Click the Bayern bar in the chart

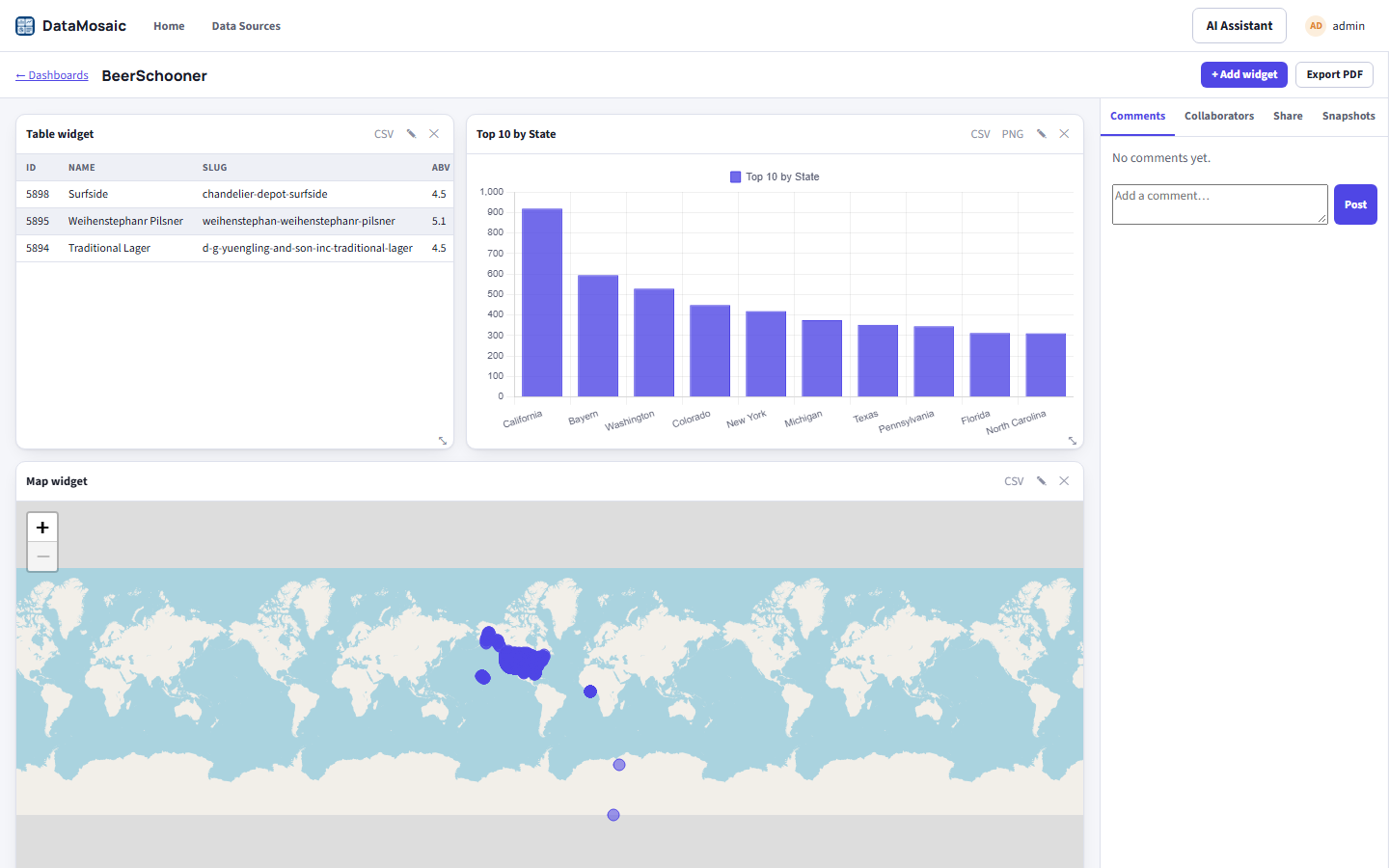coord(598,336)
